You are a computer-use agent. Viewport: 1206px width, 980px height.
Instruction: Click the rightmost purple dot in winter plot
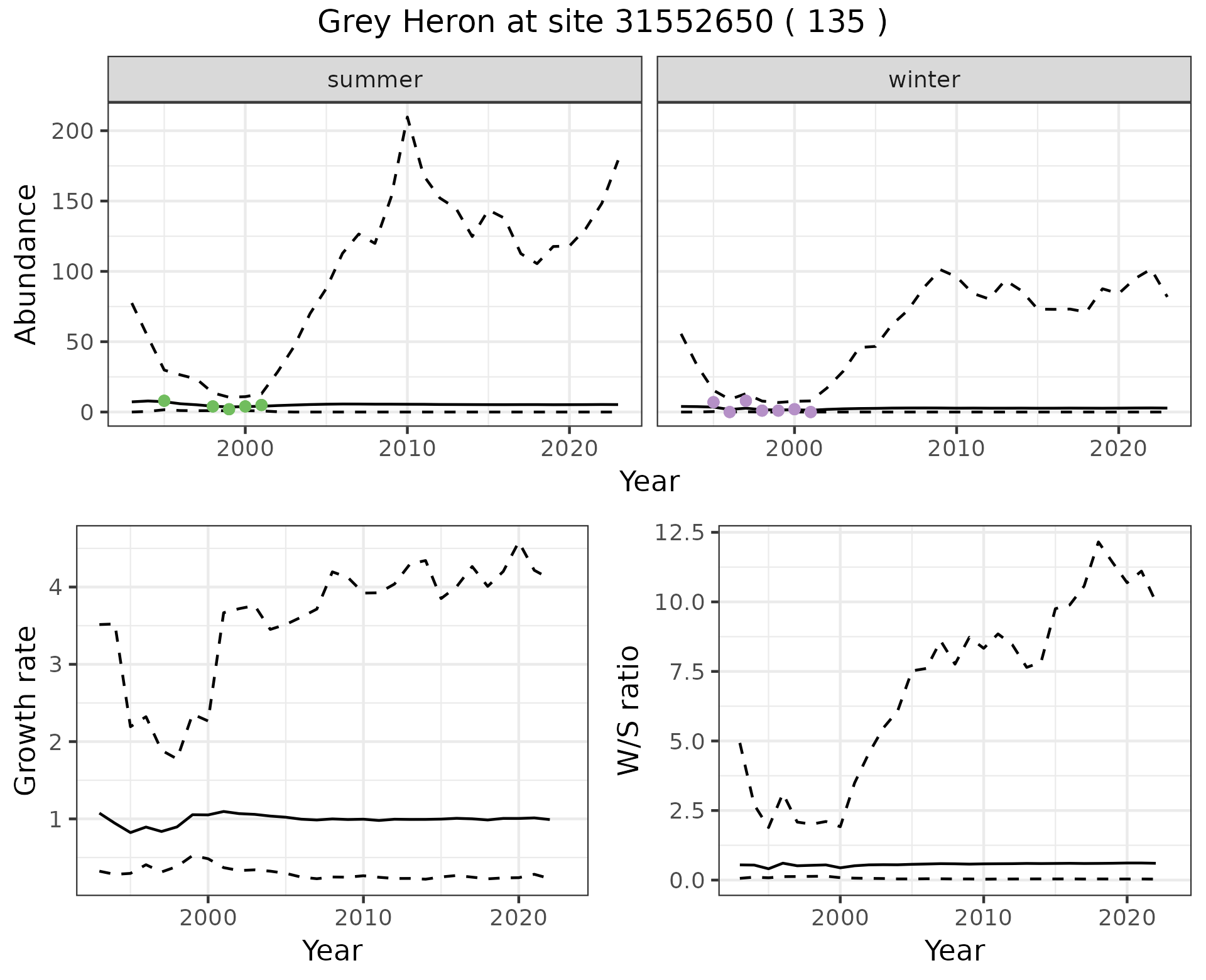810,412
